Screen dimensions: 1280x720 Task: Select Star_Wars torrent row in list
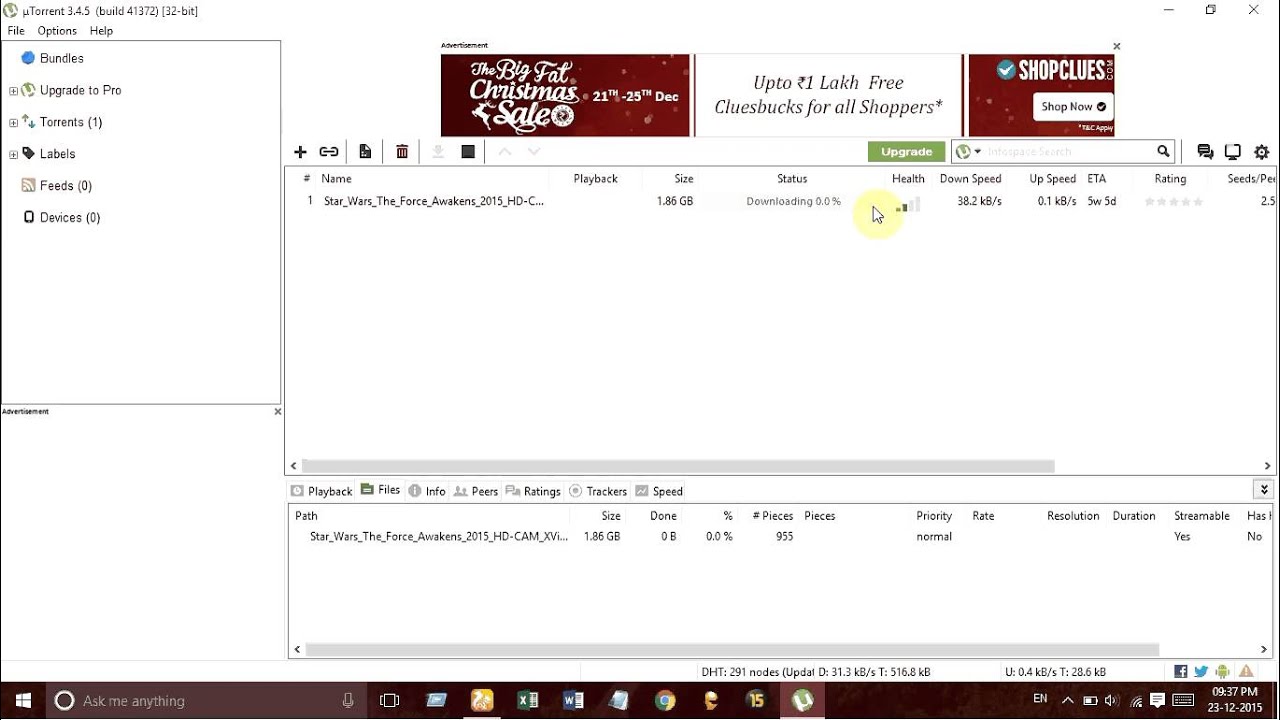782,201
